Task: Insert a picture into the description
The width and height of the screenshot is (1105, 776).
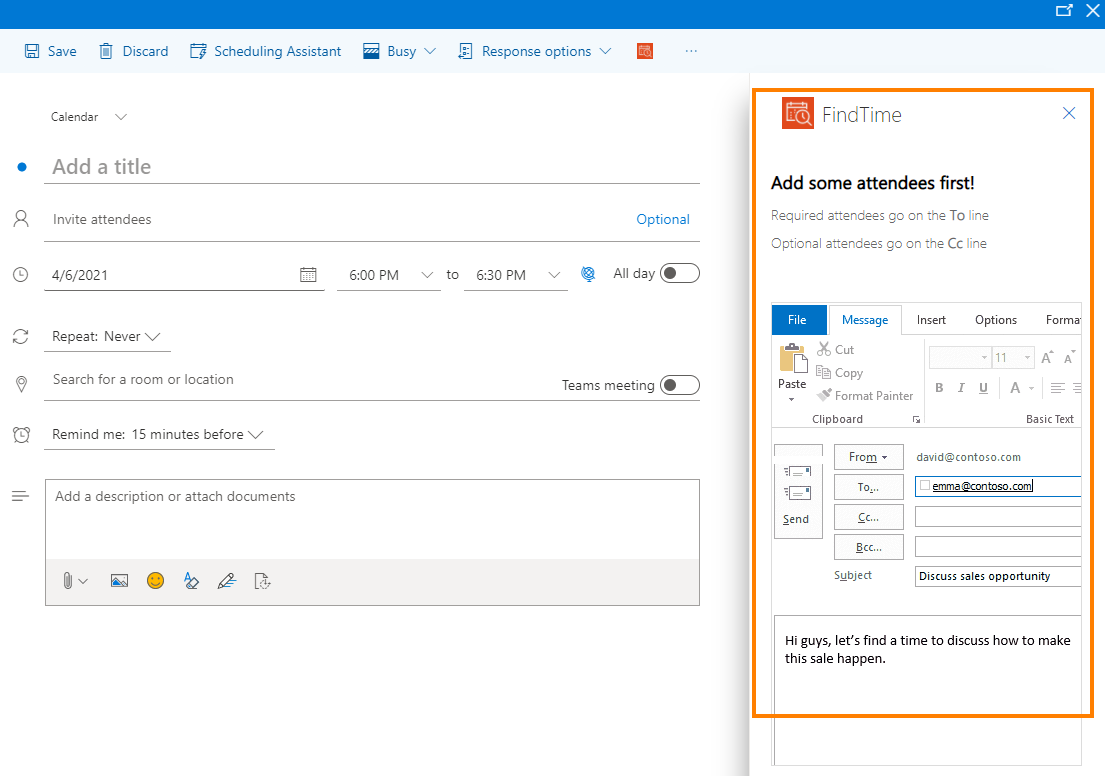Action: pos(119,581)
